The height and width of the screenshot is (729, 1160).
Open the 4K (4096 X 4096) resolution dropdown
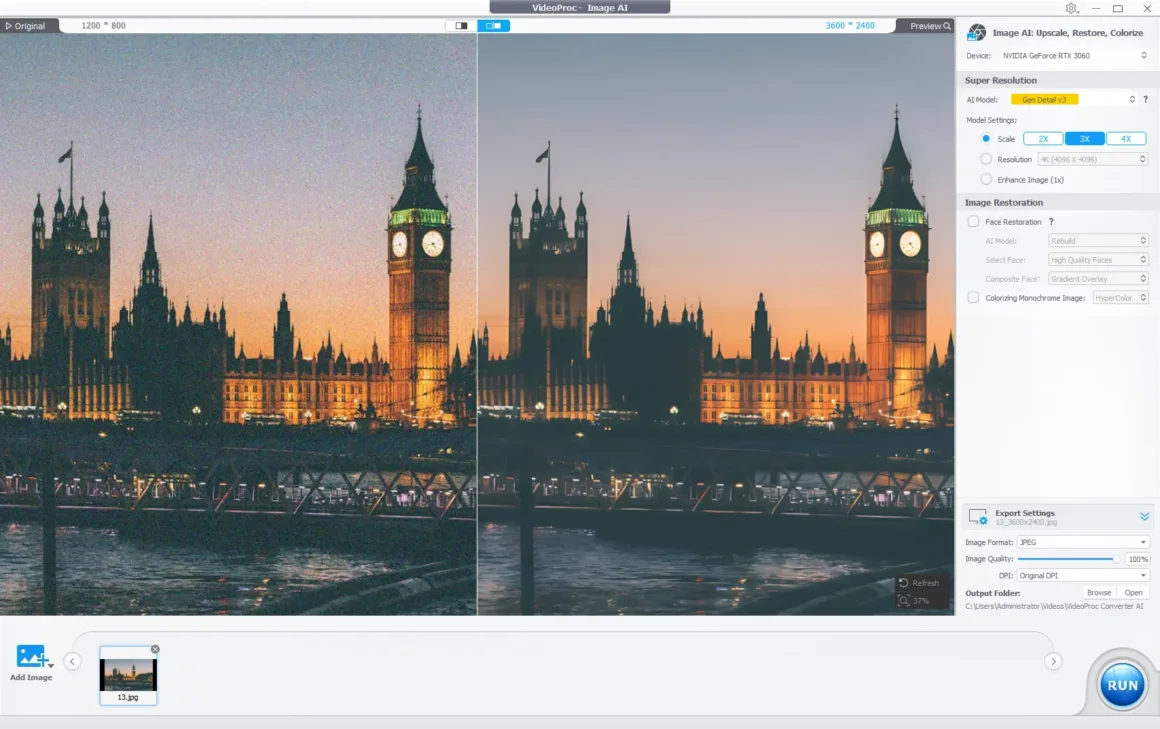[x=1093, y=159]
